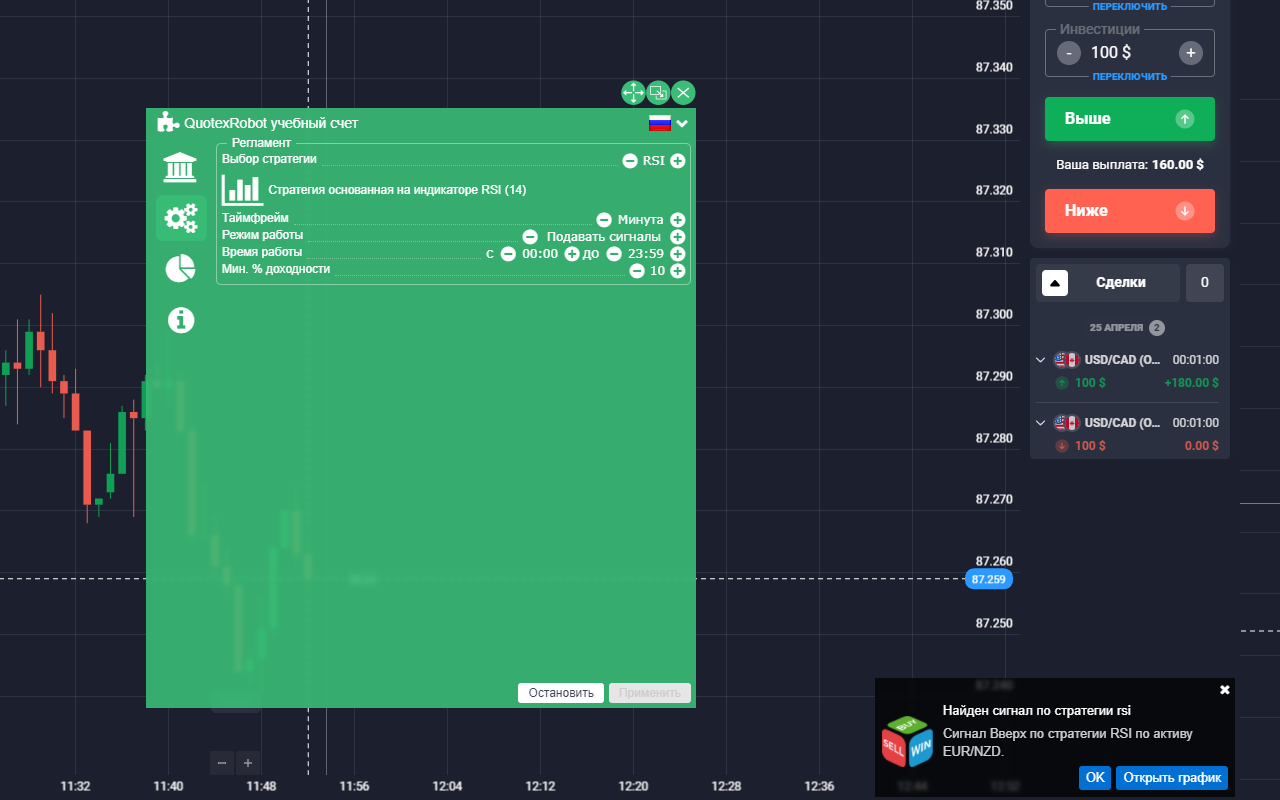Increase timeframe with plus after Минута
1280x800 pixels.
[677, 220]
